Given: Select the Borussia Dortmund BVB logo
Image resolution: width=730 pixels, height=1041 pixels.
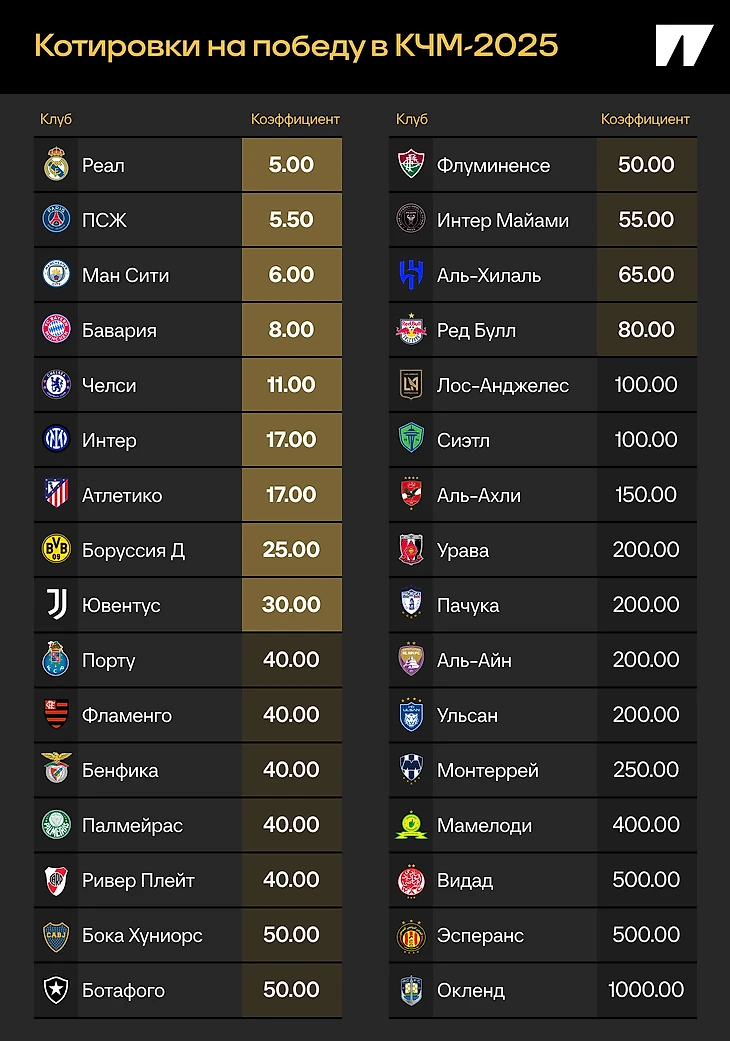Looking at the screenshot, I should [x=56, y=549].
